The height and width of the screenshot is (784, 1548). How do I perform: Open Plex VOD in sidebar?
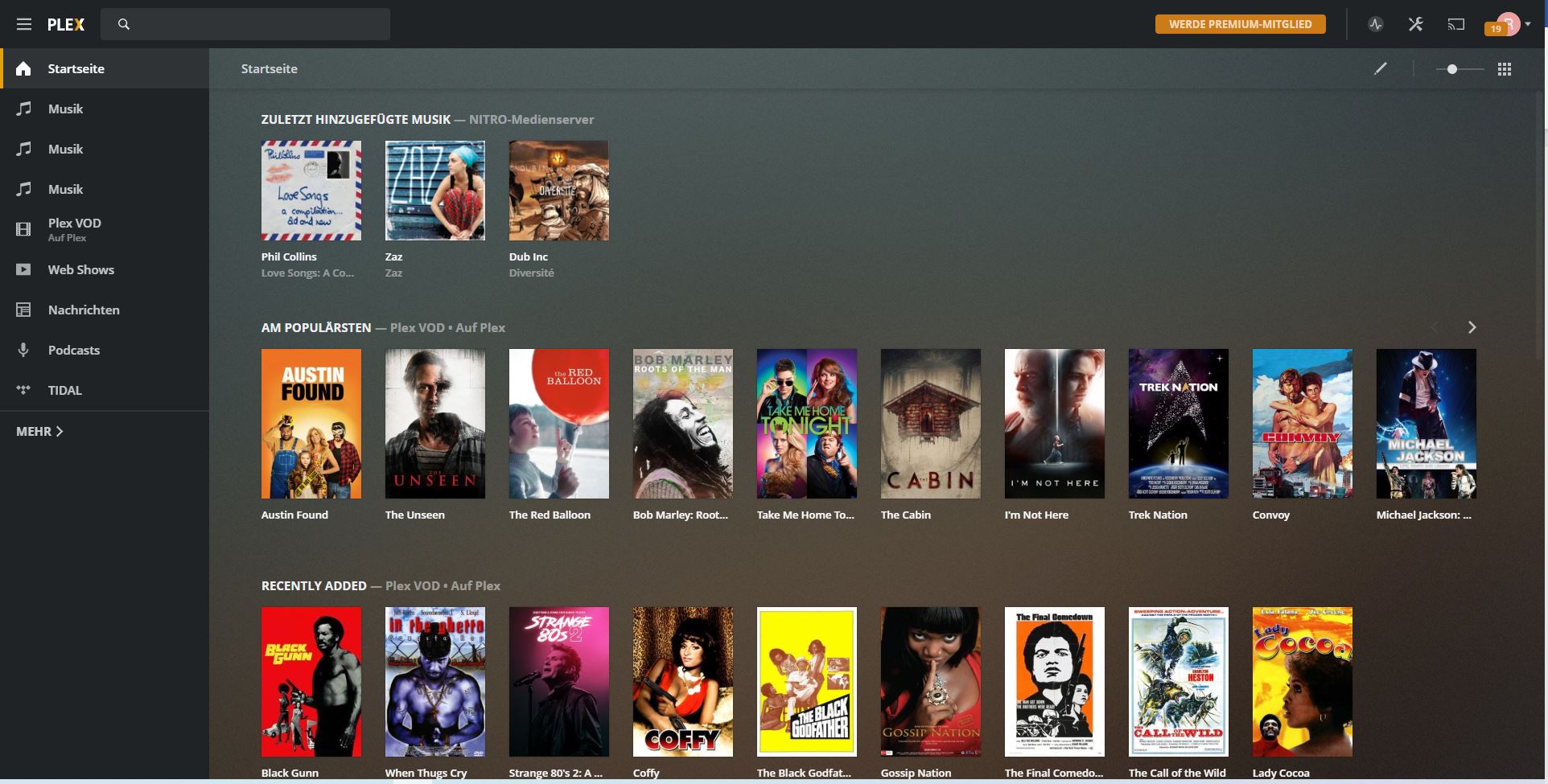coord(105,229)
